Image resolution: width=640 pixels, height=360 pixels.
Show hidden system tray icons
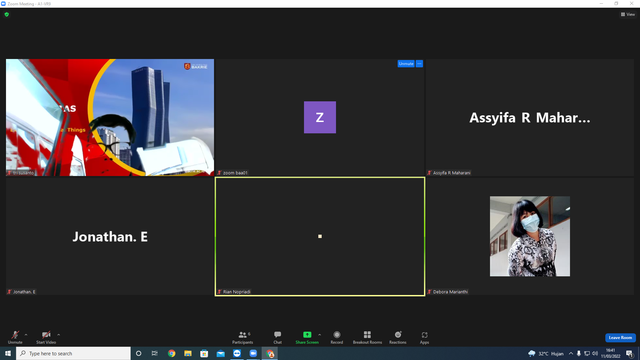(x=571, y=353)
